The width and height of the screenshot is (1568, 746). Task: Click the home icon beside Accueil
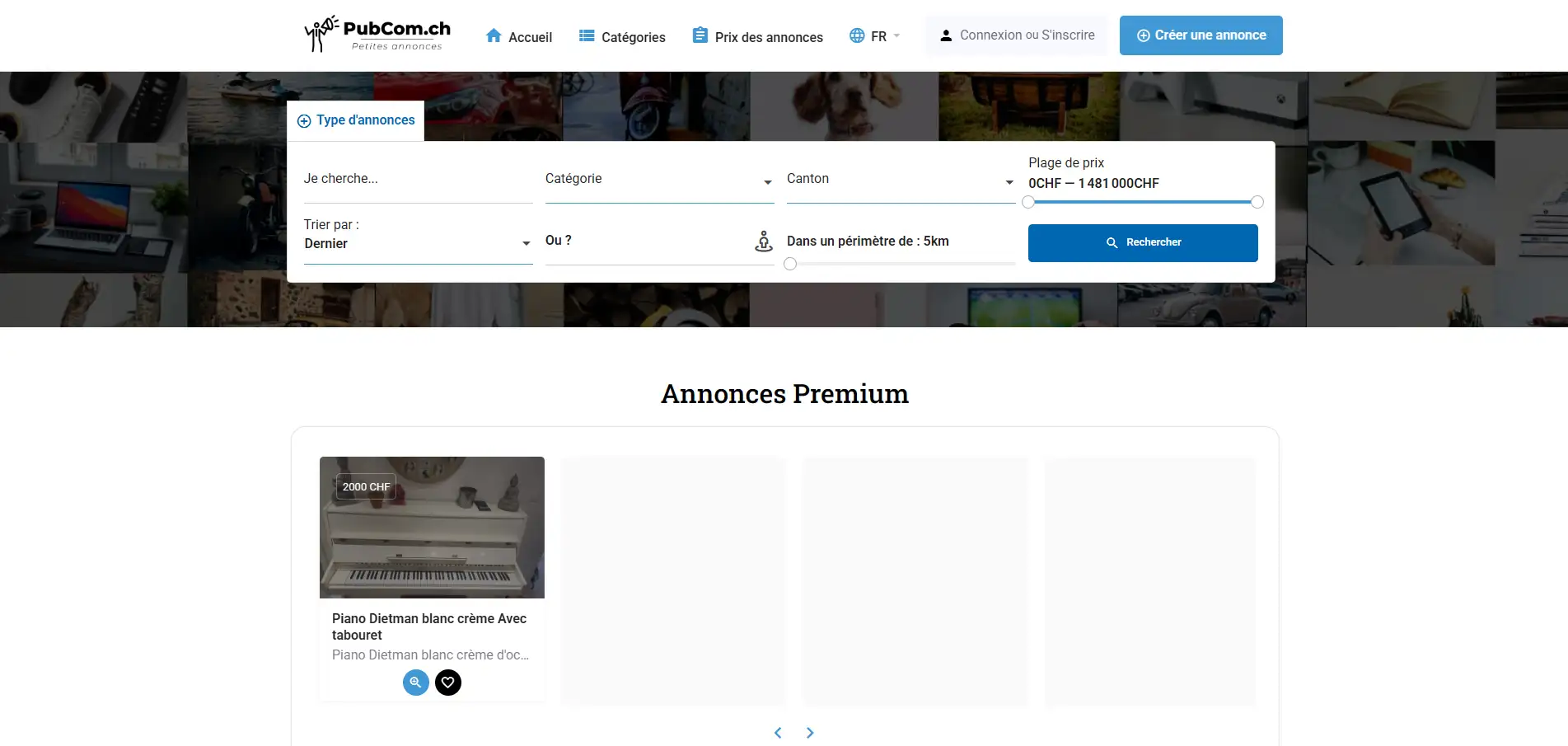[x=494, y=36]
